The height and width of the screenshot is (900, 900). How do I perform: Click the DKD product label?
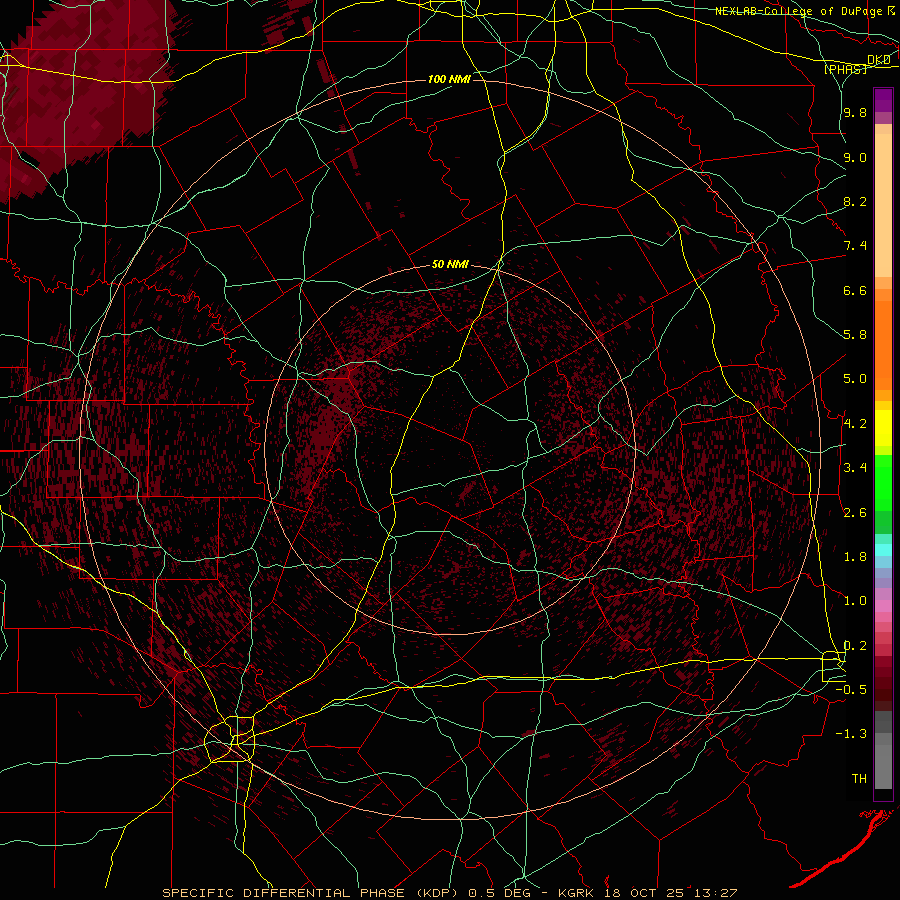[879, 60]
